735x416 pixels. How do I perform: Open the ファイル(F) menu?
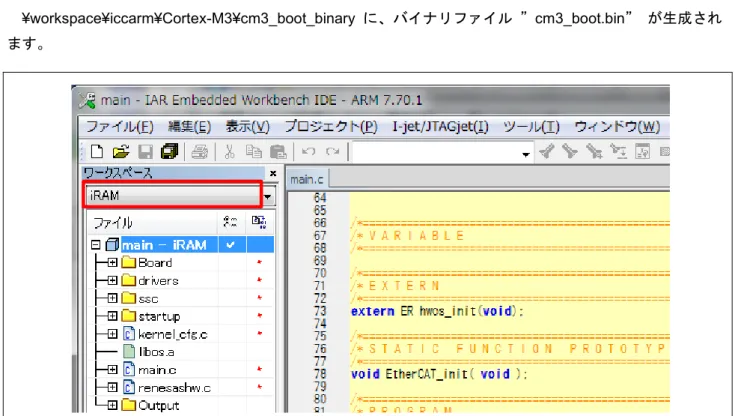coord(120,127)
